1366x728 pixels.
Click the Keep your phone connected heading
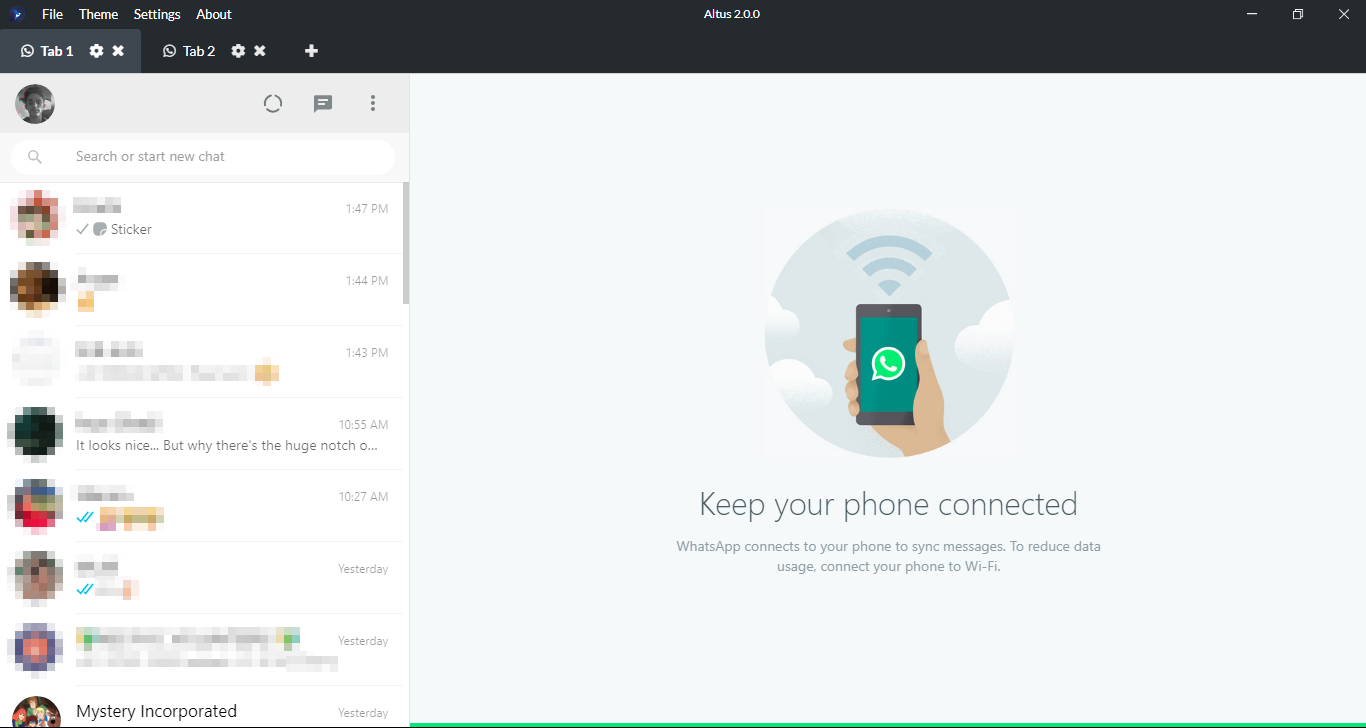(x=888, y=504)
